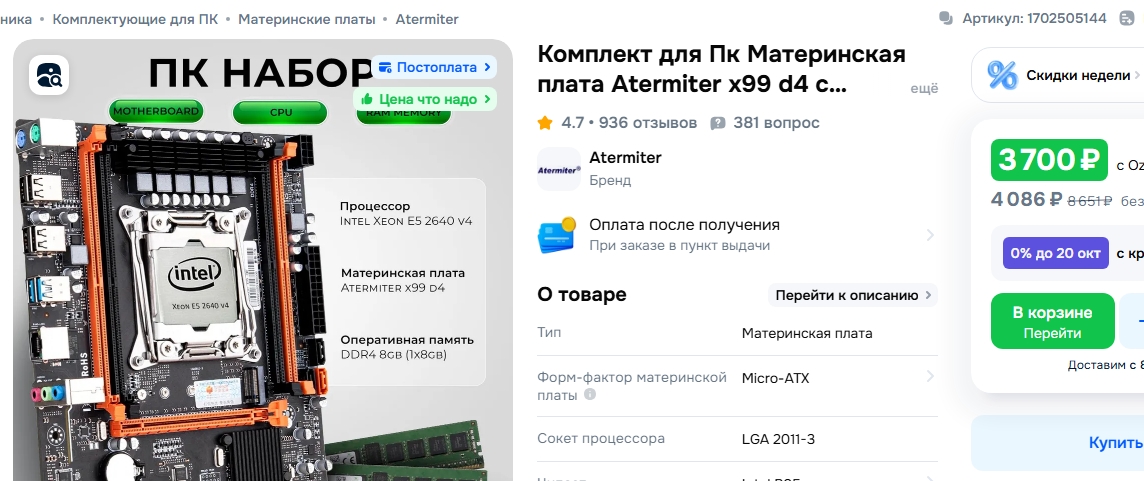Click the Сокет процессора label
The height and width of the screenshot is (481, 1144).
tap(600, 439)
